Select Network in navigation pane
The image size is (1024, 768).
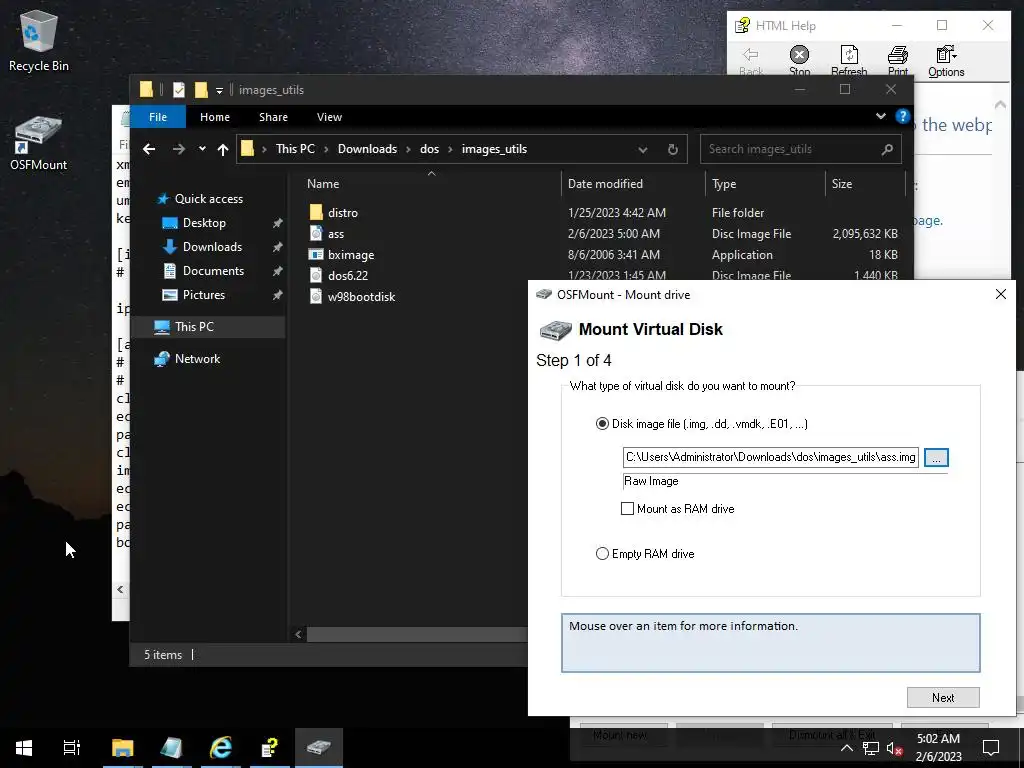197,359
